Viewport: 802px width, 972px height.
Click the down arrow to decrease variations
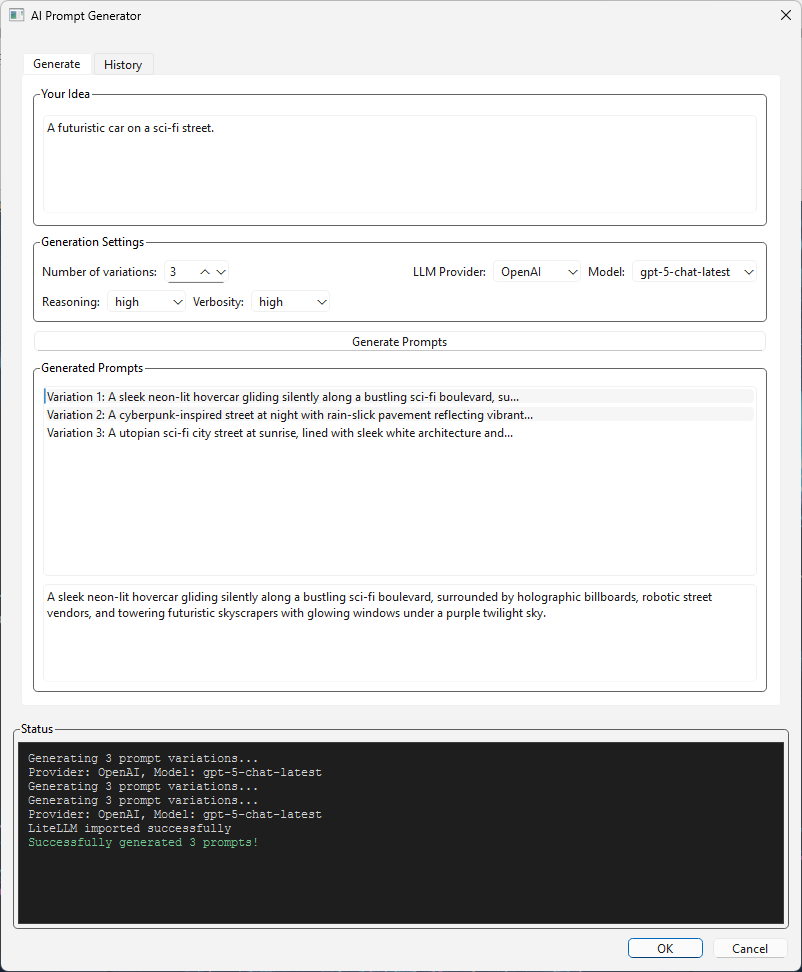pyautogui.click(x=222, y=271)
